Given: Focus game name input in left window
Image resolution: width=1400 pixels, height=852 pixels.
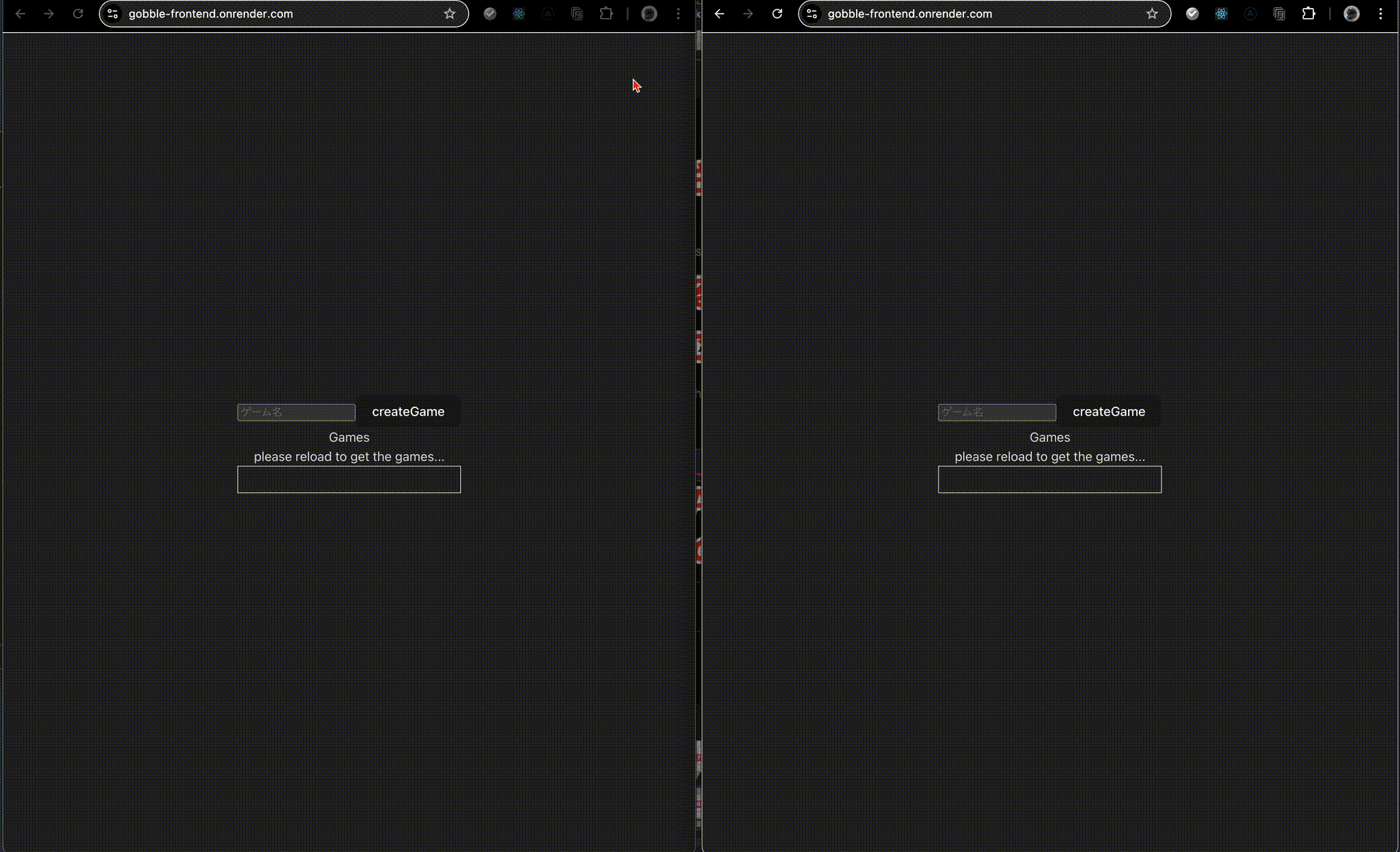Looking at the screenshot, I should click(296, 413).
